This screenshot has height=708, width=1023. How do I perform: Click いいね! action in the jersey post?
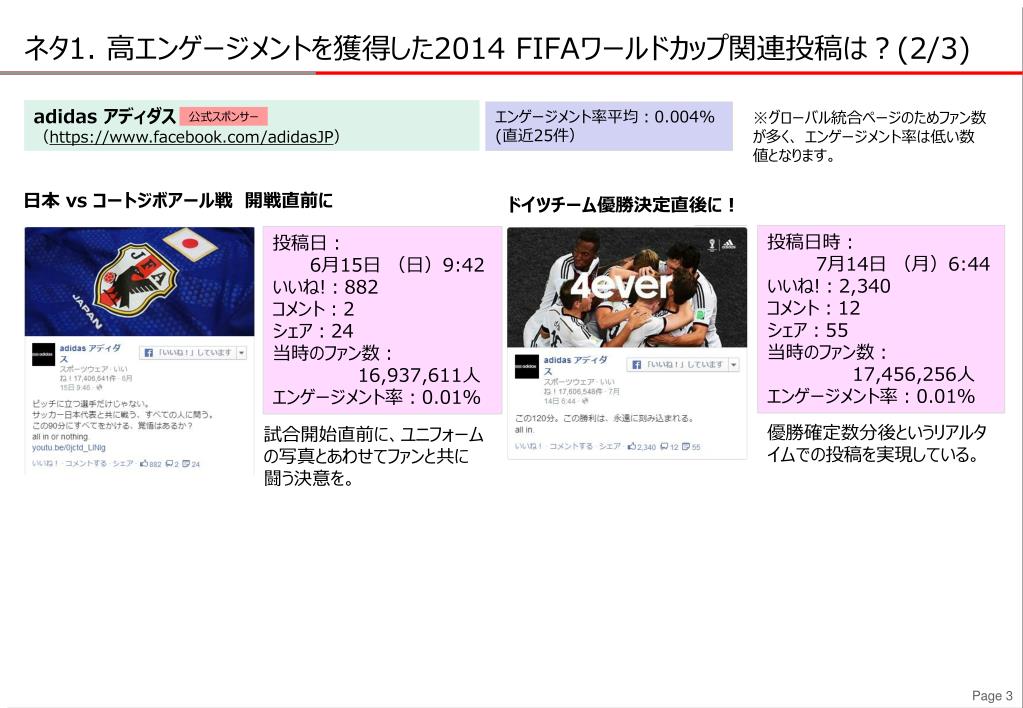pos(45,464)
